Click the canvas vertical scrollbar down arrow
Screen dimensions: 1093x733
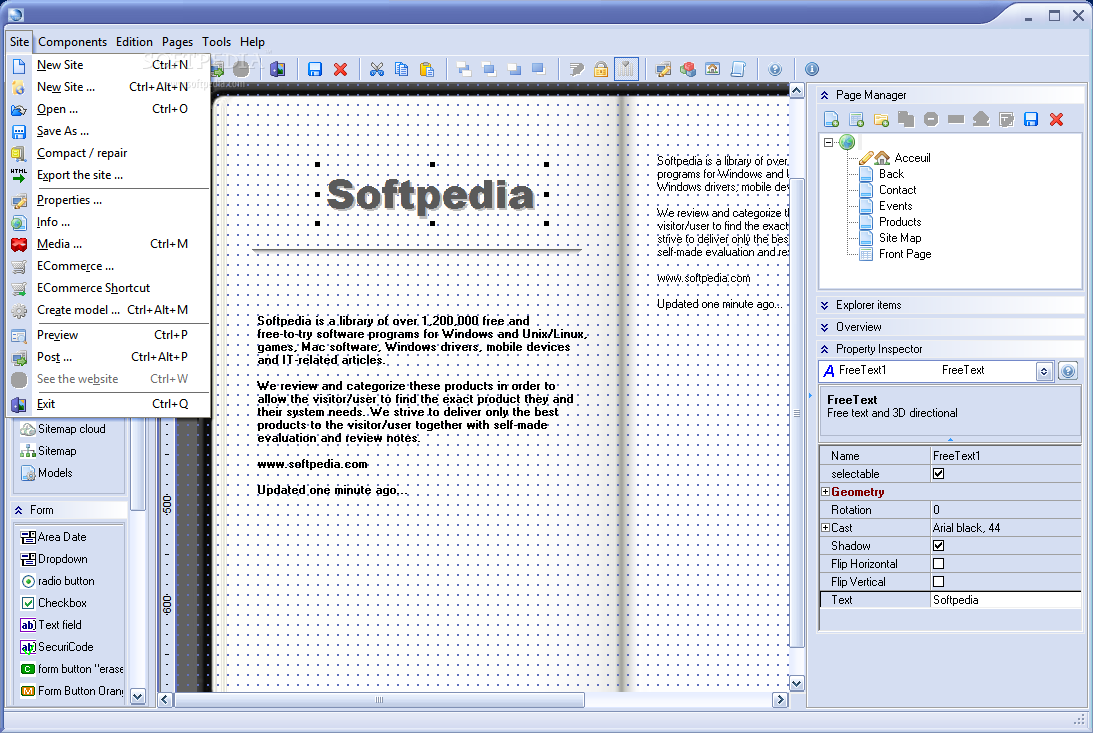click(x=796, y=684)
